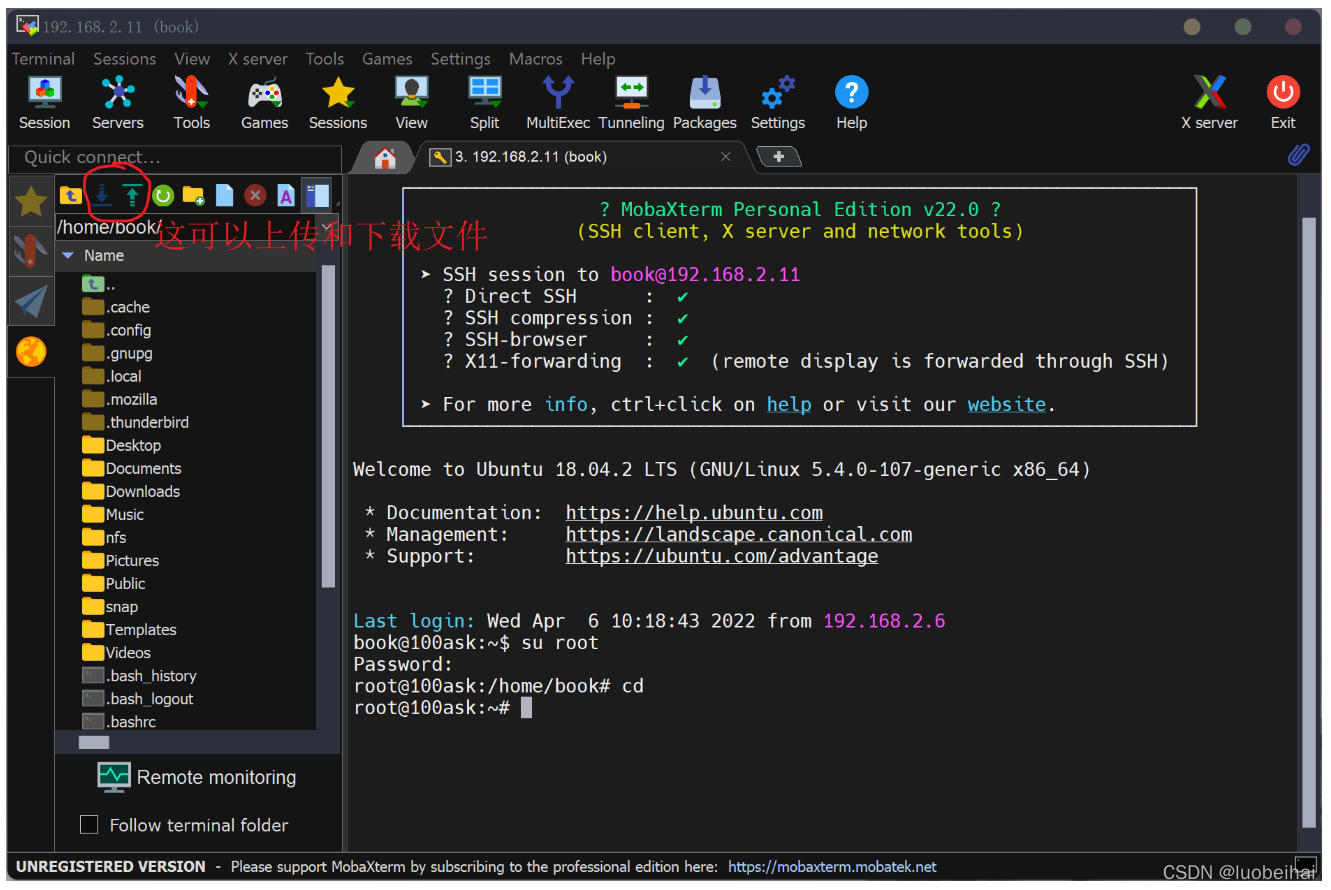Screen dimensions: 1331x890
Task: Open the new tab plus button
Action: pyautogui.click(x=778, y=157)
